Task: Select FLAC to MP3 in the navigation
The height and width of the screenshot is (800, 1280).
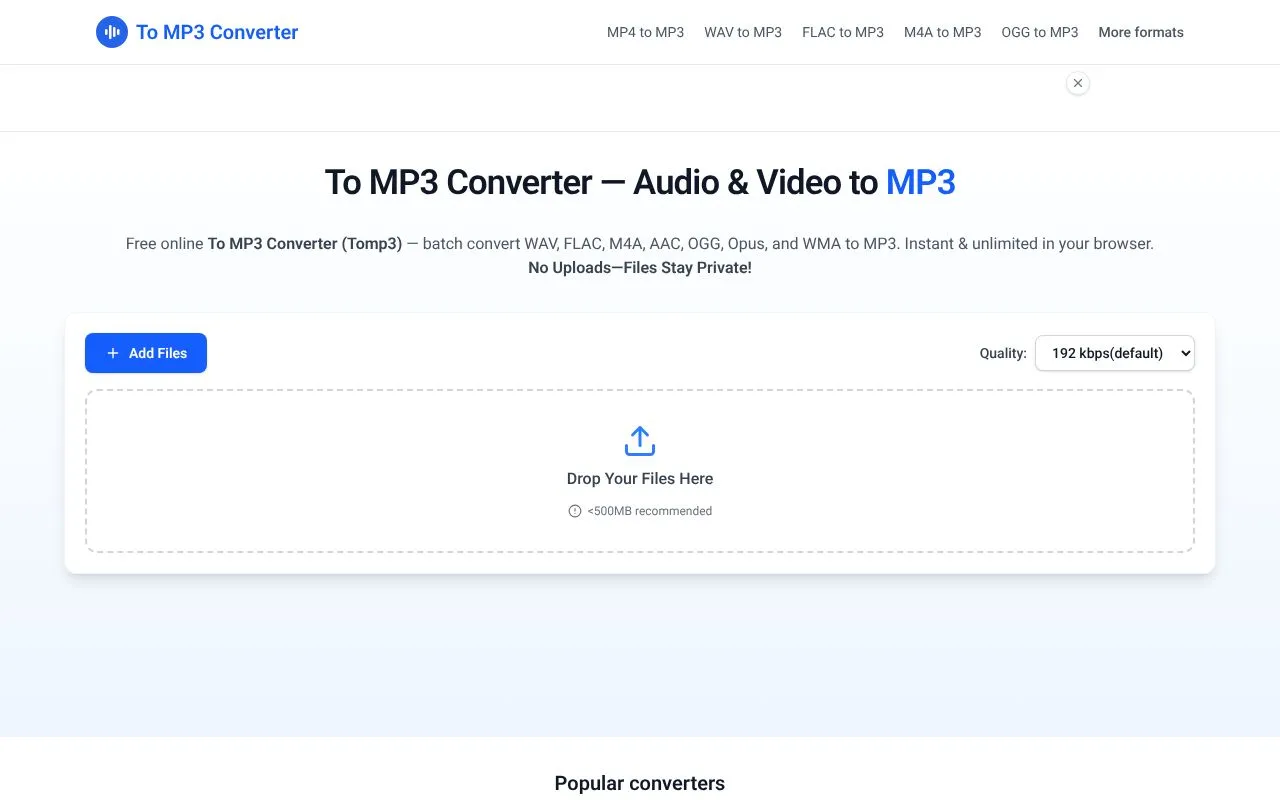Action: pos(843,32)
